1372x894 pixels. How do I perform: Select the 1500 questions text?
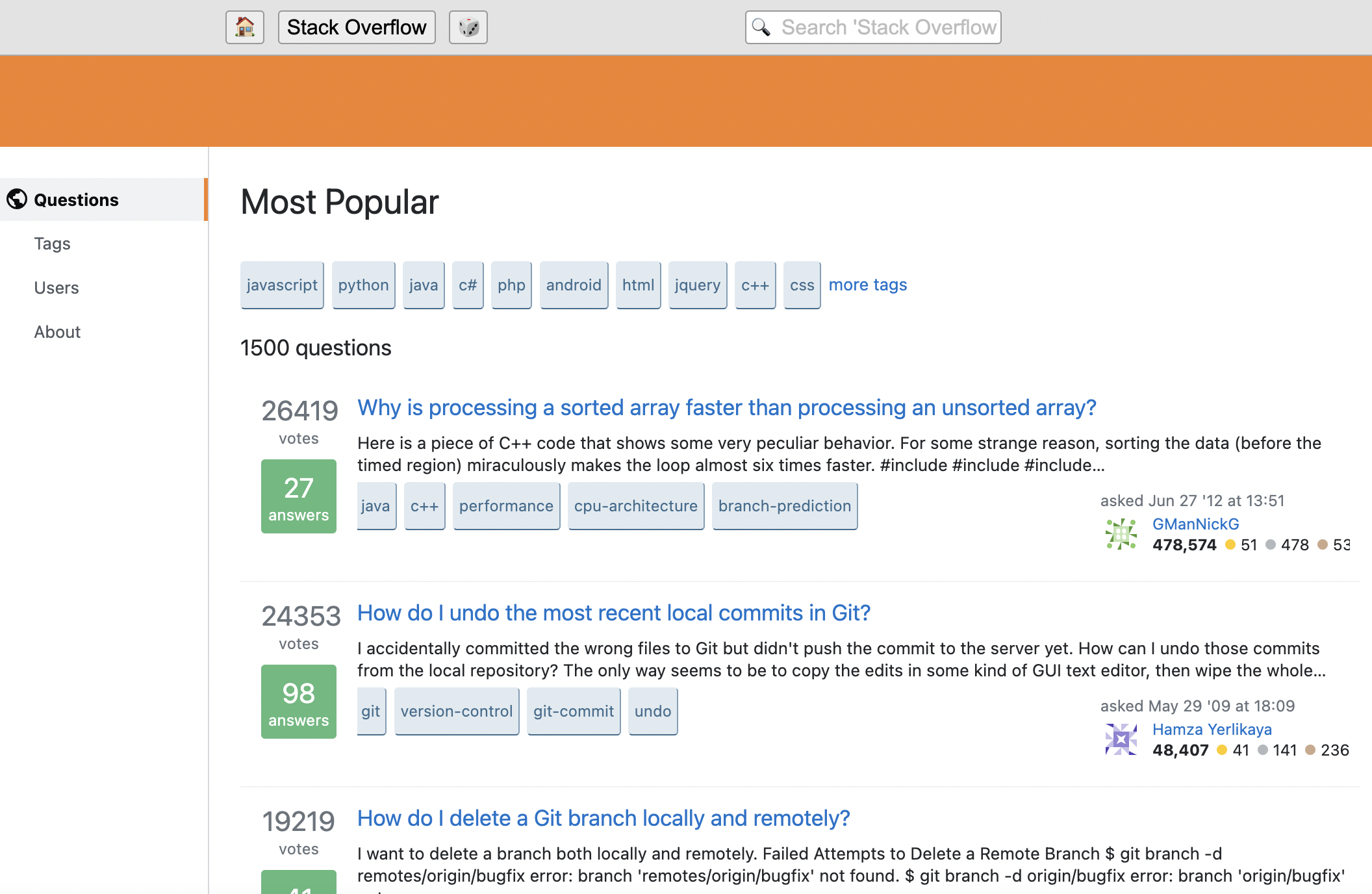316,348
